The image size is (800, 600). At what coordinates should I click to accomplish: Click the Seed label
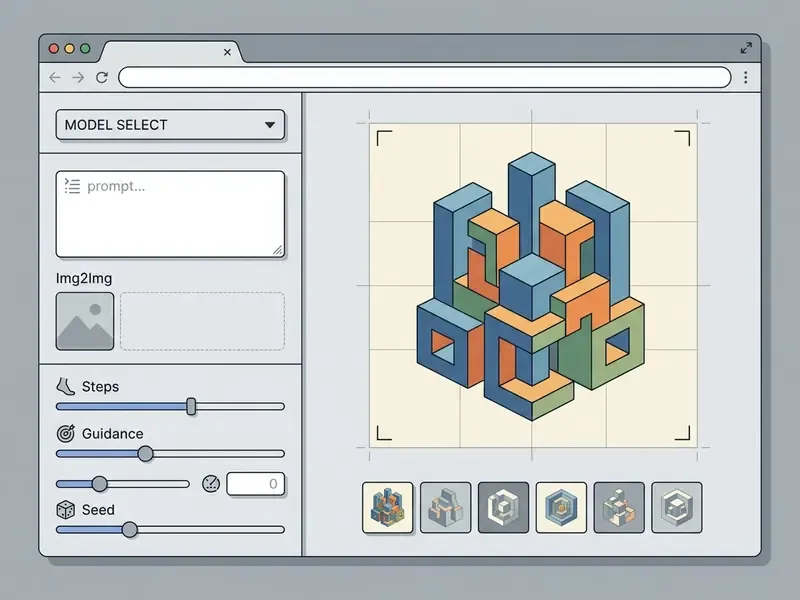[x=98, y=510]
